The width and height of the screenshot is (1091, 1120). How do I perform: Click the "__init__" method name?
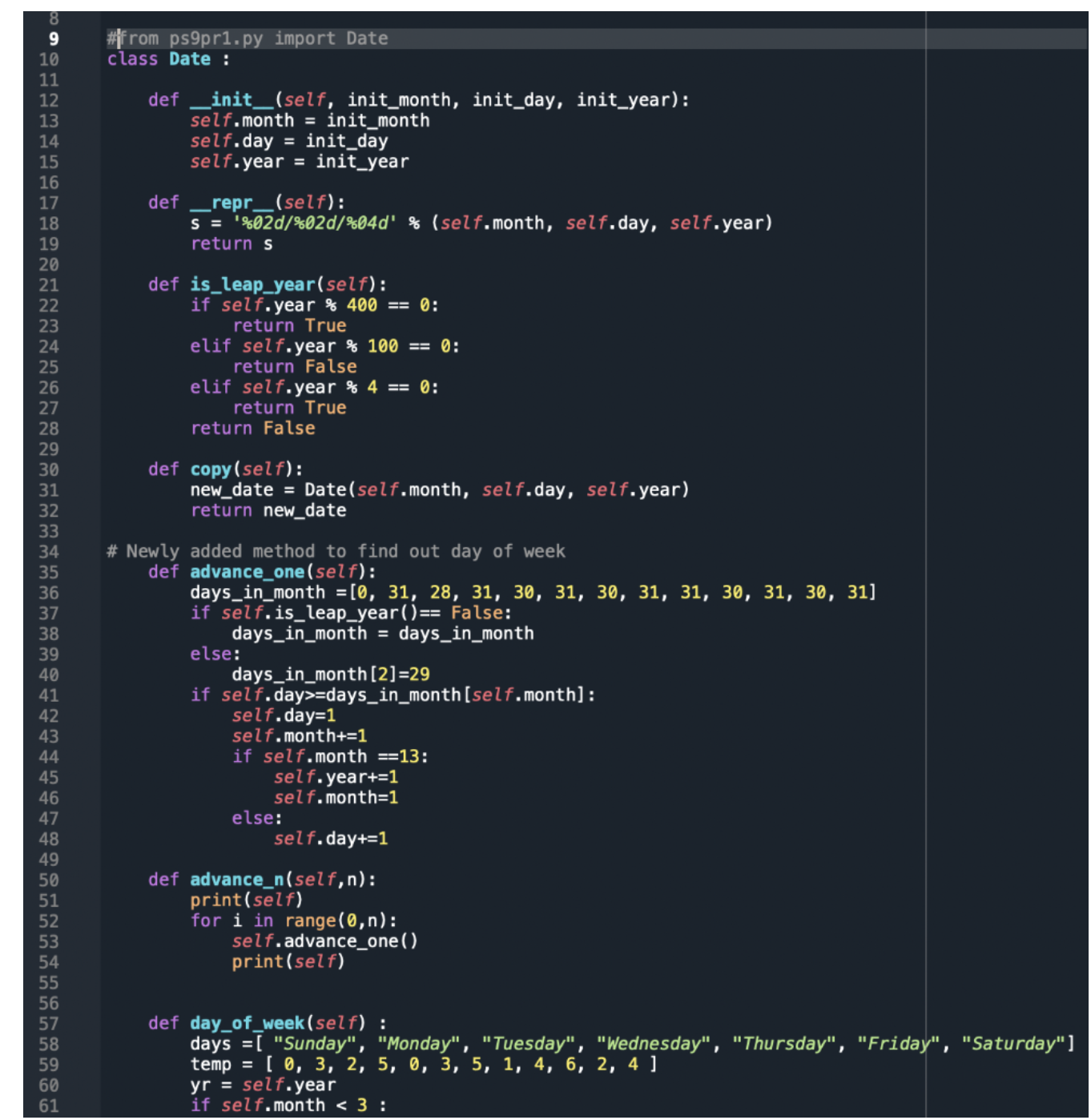pyautogui.click(x=232, y=100)
